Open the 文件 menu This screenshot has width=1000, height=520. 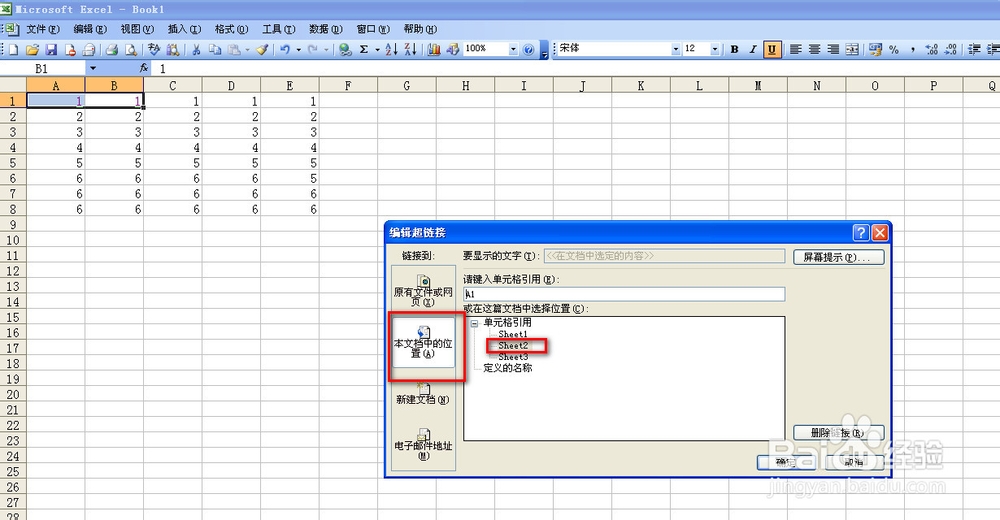pyautogui.click(x=43, y=29)
